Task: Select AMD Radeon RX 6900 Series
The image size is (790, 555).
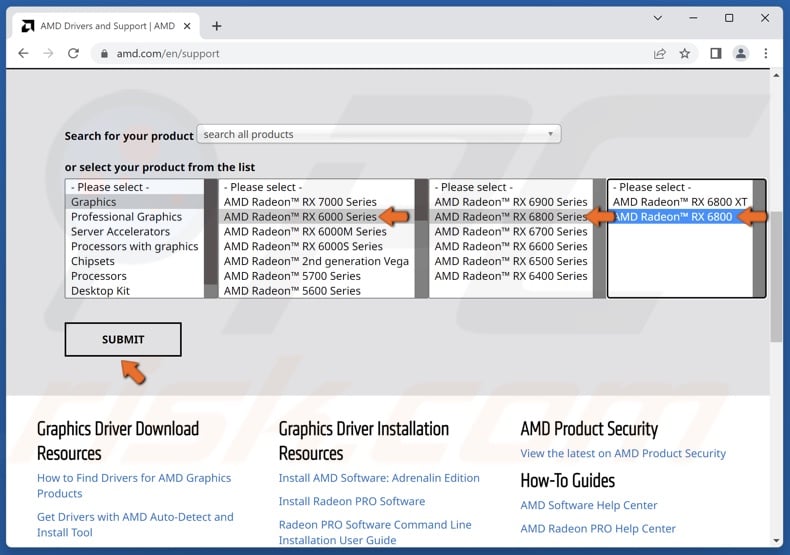Action: tap(511, 202)
